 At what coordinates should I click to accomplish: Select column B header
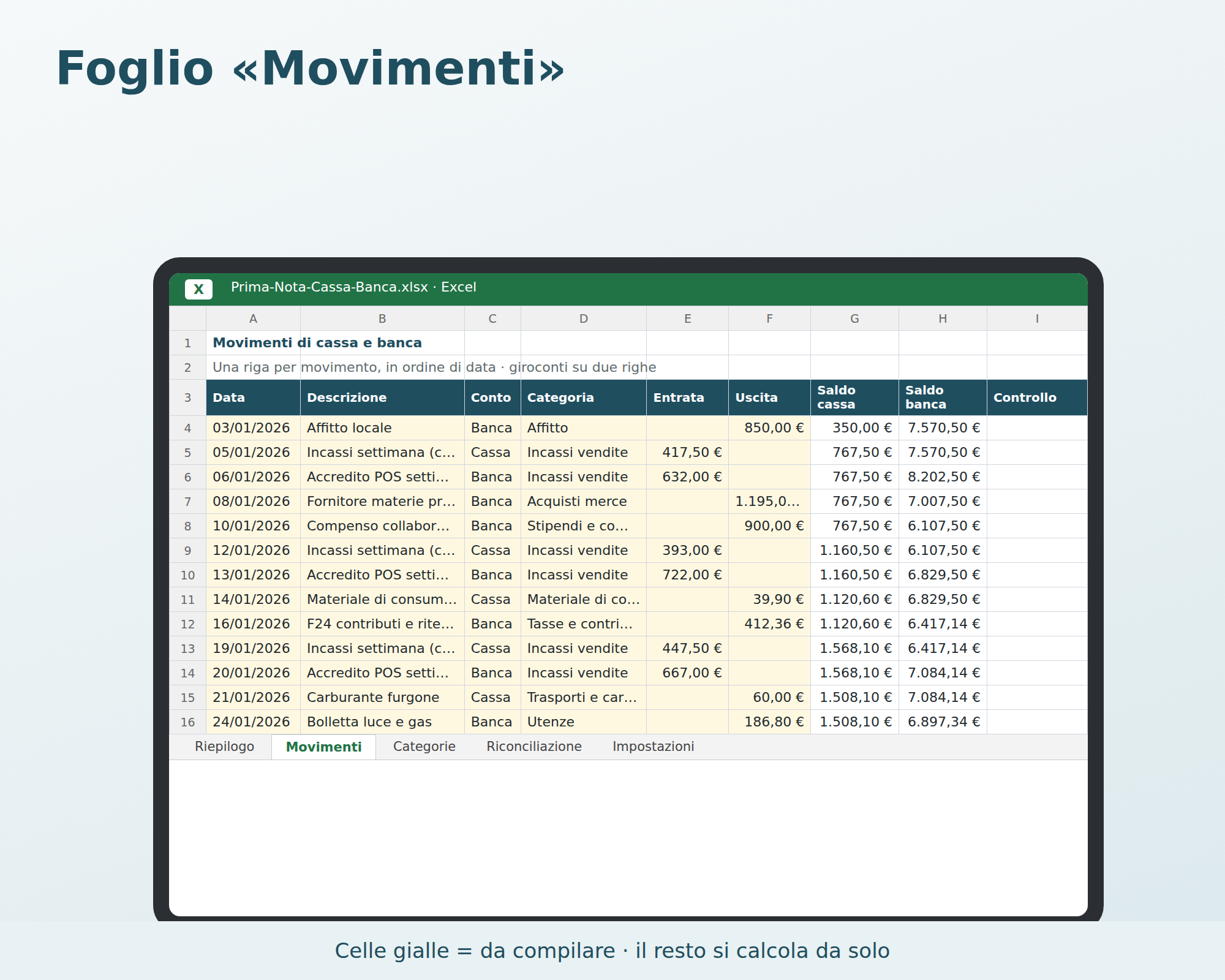pos(382,318)
